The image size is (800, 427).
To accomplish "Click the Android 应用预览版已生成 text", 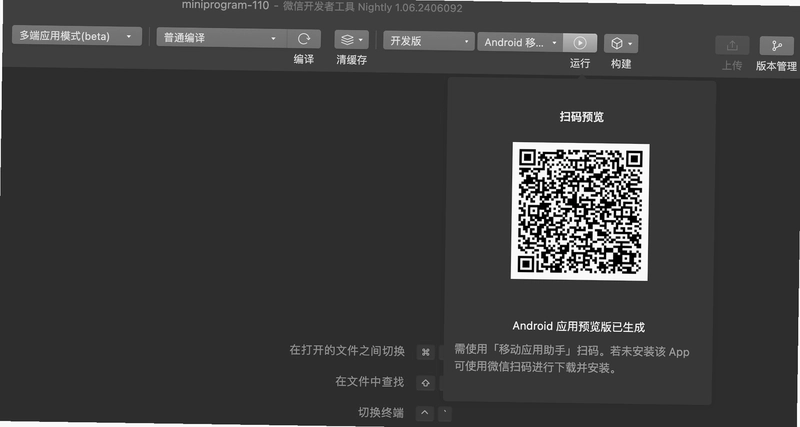I will click(579, 327).
